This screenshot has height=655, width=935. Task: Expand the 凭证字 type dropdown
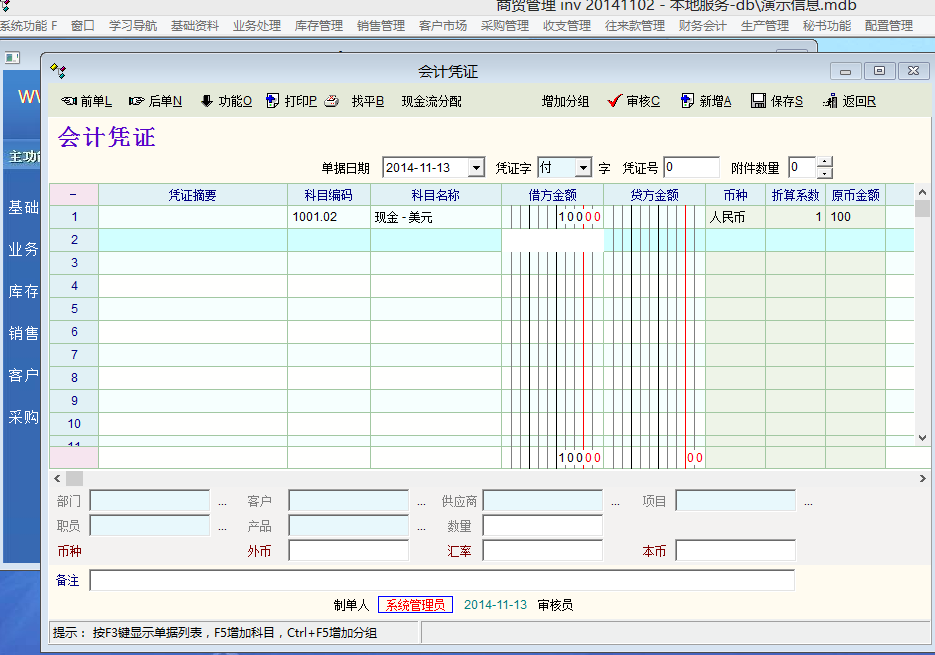click(x=582, y=168)
